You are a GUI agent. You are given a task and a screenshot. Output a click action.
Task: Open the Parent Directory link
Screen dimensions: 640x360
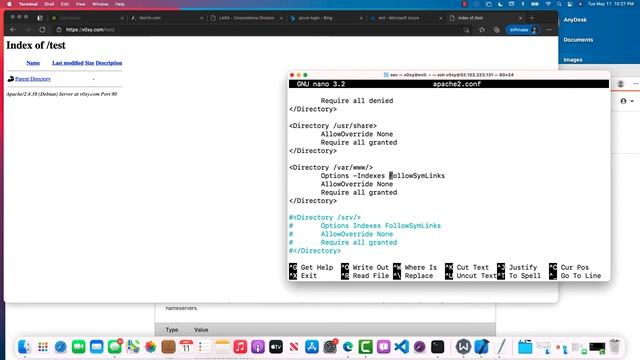tap(33, 79)
